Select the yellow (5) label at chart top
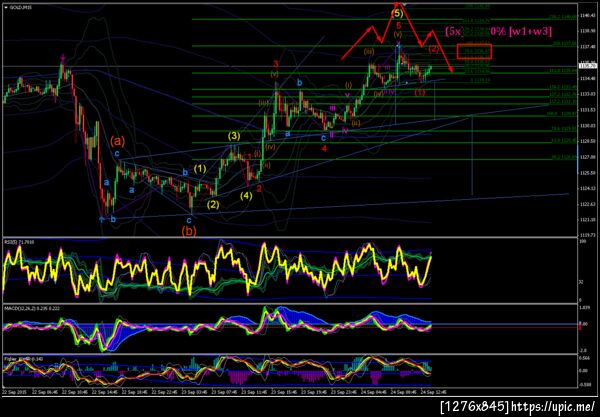The image size is (600, 417). pos(398,14)
